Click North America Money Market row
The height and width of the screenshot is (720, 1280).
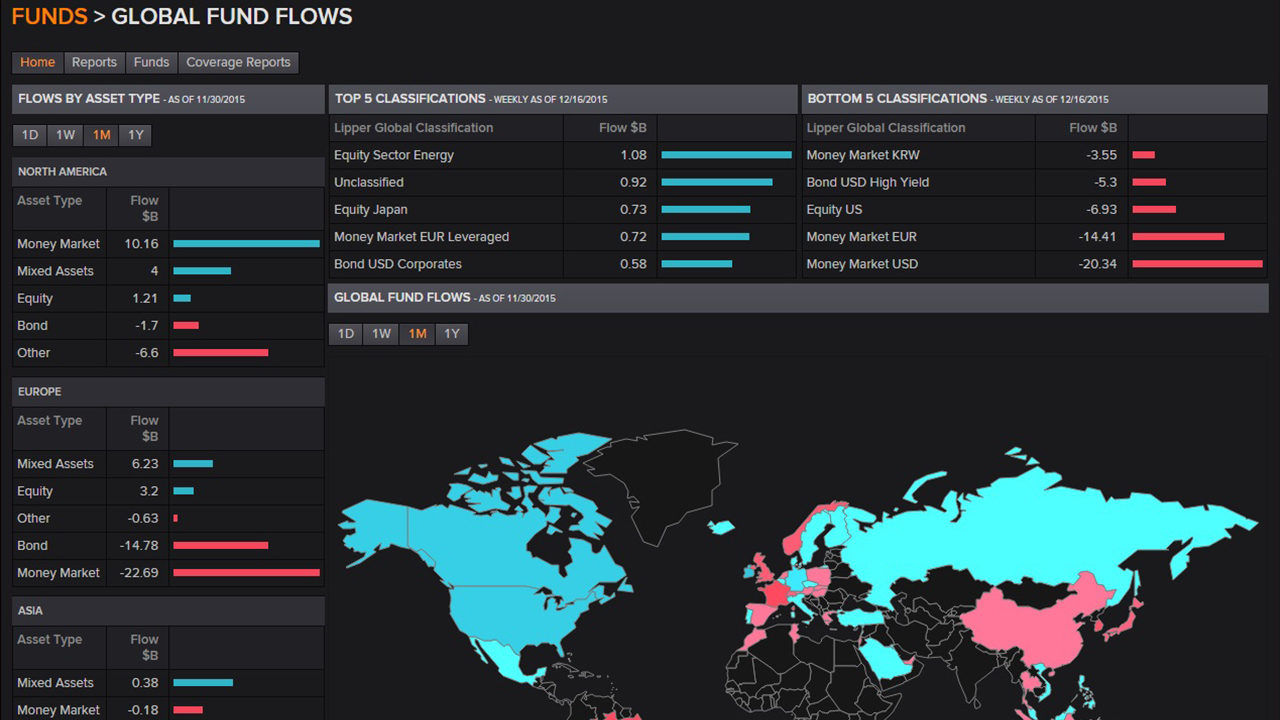(168, 244)
